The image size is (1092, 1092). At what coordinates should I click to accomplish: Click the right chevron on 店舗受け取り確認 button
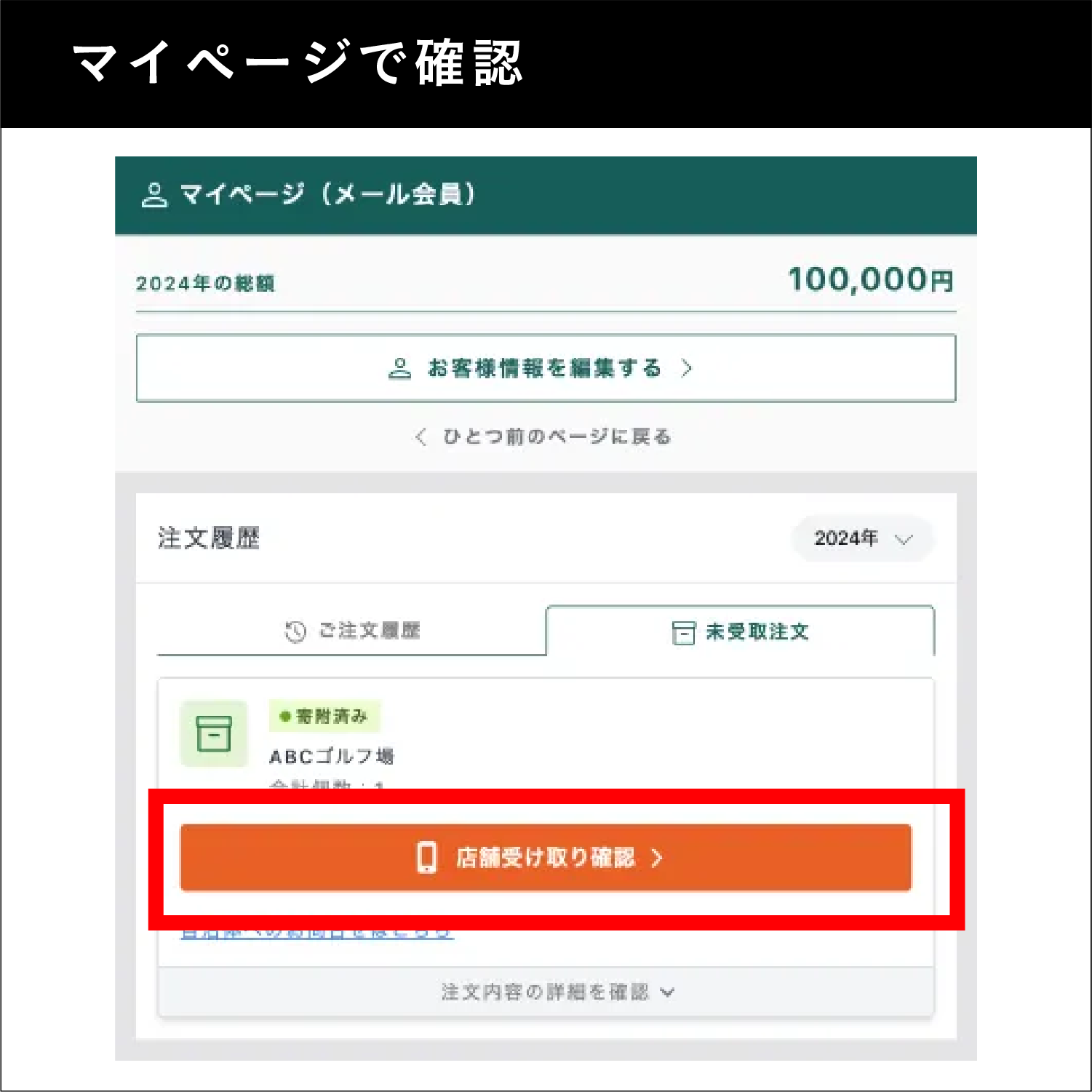click(x=657, y=858)
